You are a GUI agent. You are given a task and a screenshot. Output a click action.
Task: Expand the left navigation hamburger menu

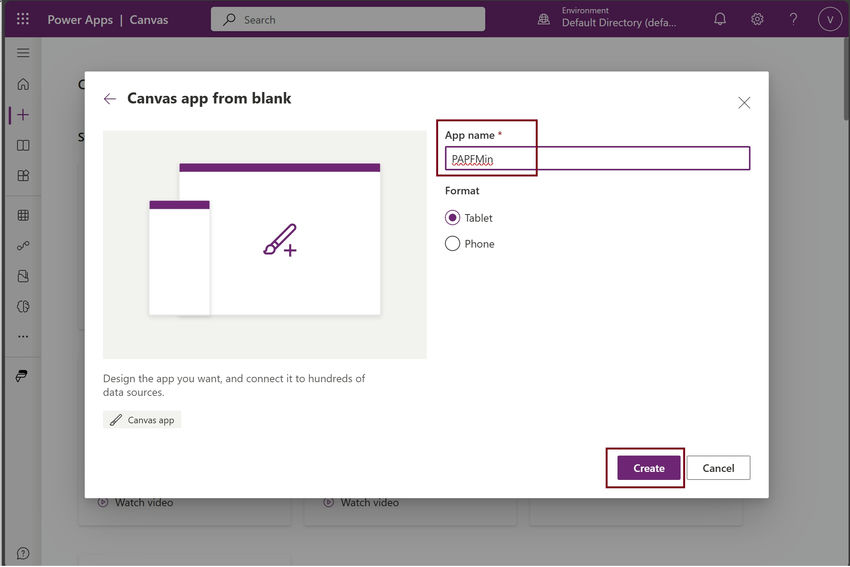pyautogui.click(x=23, y=53)
